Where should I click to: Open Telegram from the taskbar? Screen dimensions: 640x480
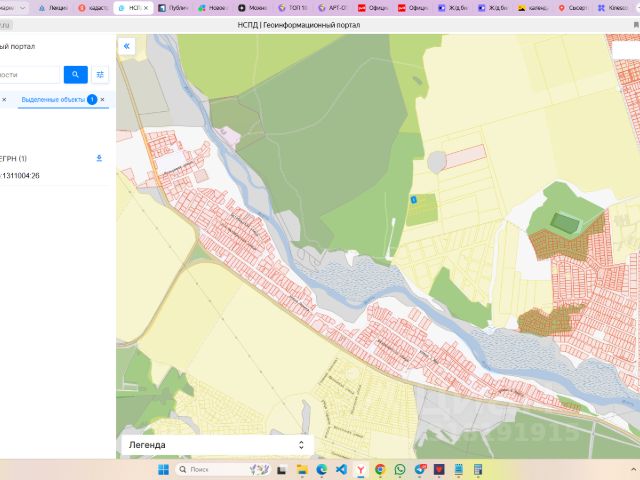click(x=419, y=469)
